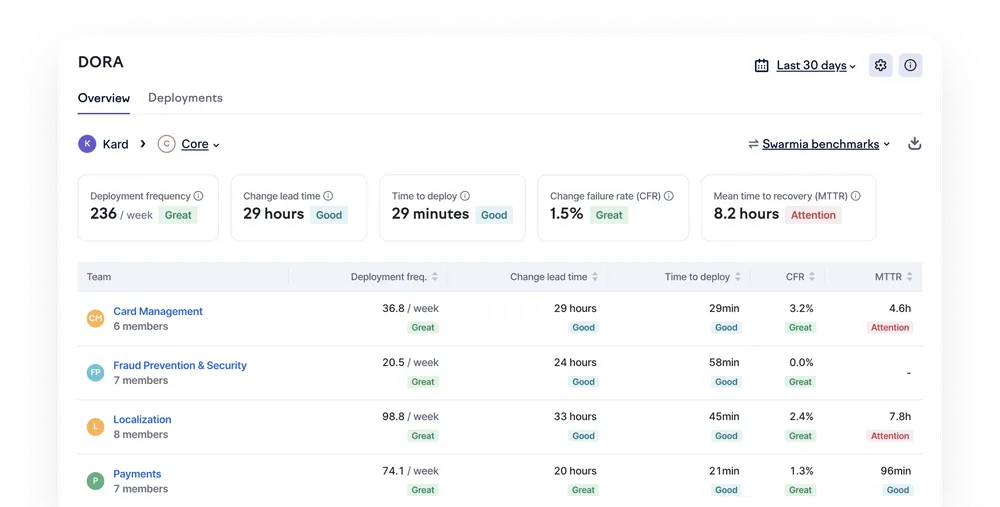Click the calendar icon next to date range

(x=761, y=65)
